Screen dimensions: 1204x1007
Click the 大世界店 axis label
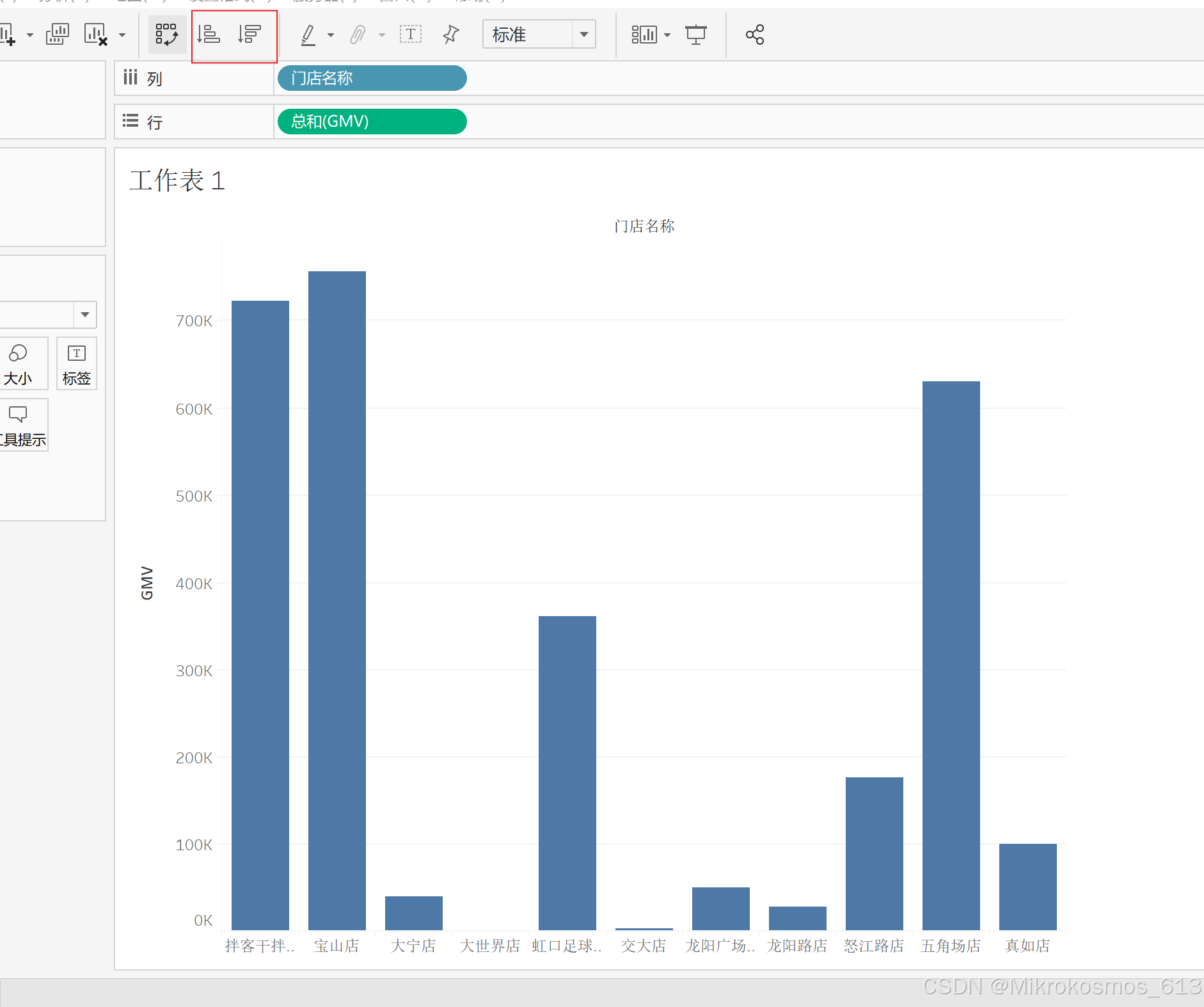coord(490,946)
